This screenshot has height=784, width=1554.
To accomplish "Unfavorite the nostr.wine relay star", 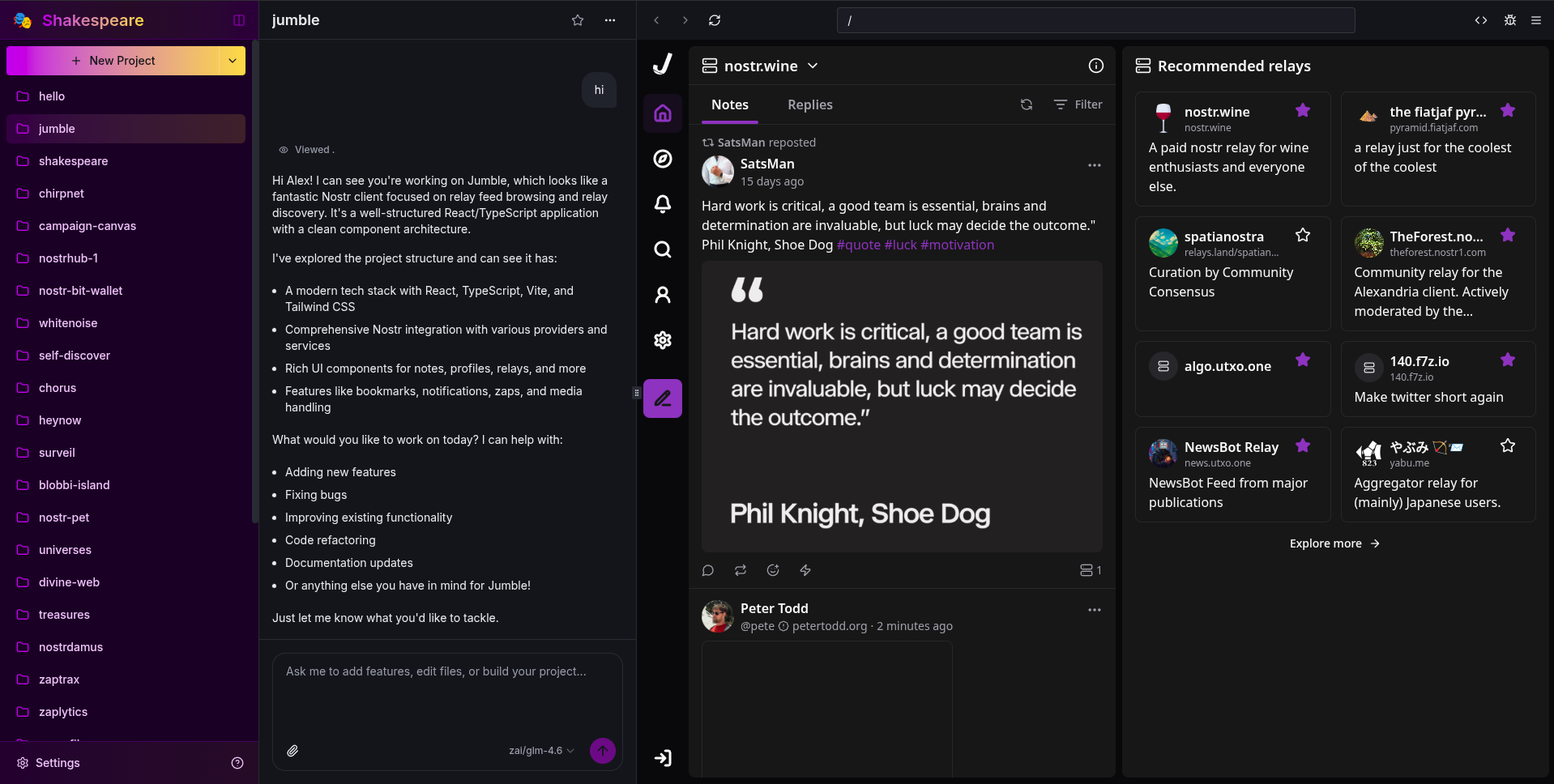I will 1303,110.
